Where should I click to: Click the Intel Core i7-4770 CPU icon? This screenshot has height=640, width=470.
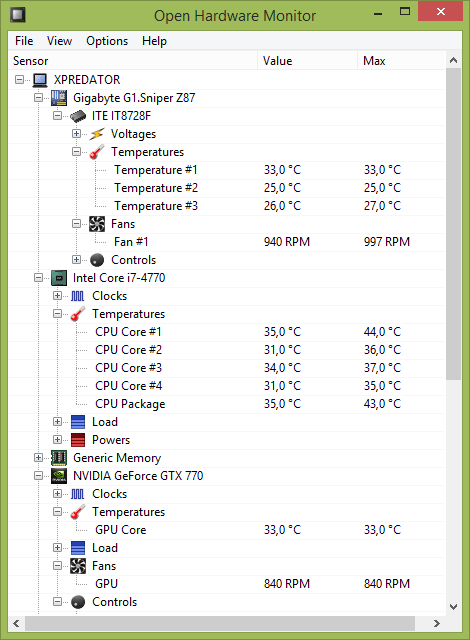pos(59,278)
